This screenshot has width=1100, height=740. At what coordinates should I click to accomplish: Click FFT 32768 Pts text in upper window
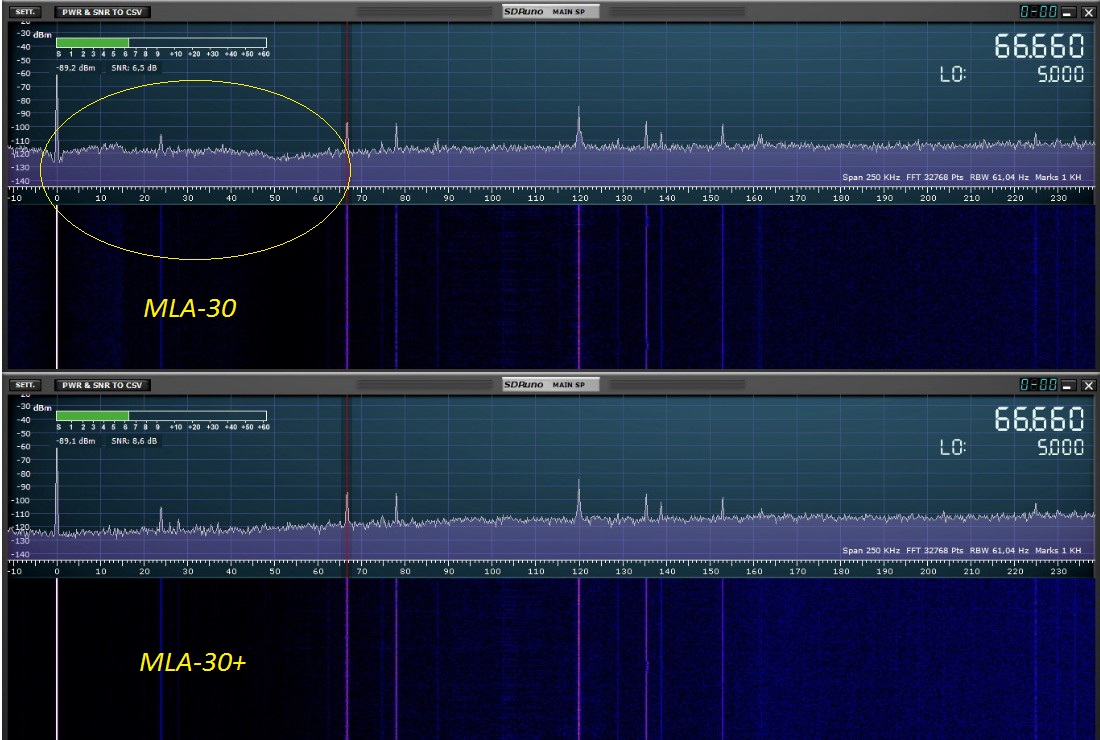[934, 177]
